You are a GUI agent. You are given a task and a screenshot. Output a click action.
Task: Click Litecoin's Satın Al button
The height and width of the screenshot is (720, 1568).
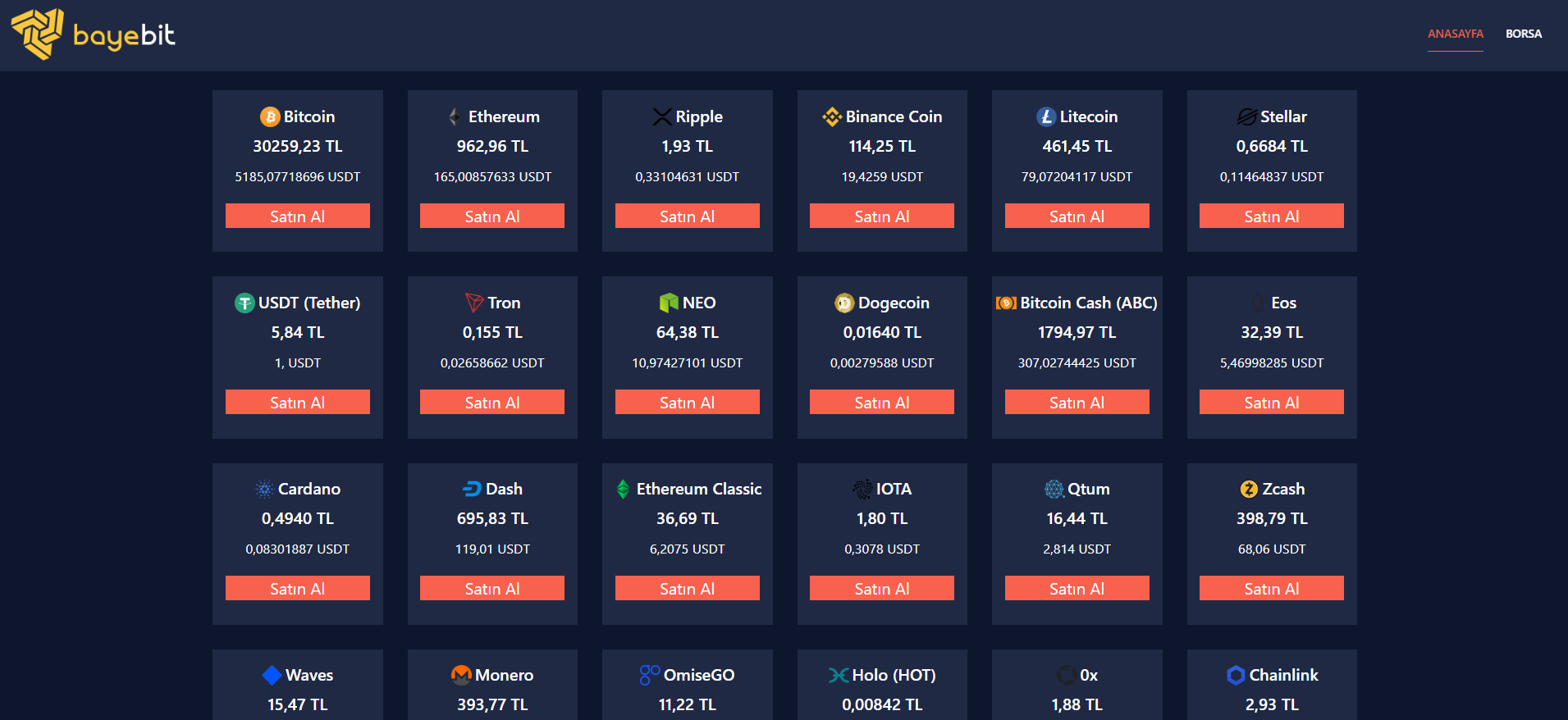[1077, 216]
